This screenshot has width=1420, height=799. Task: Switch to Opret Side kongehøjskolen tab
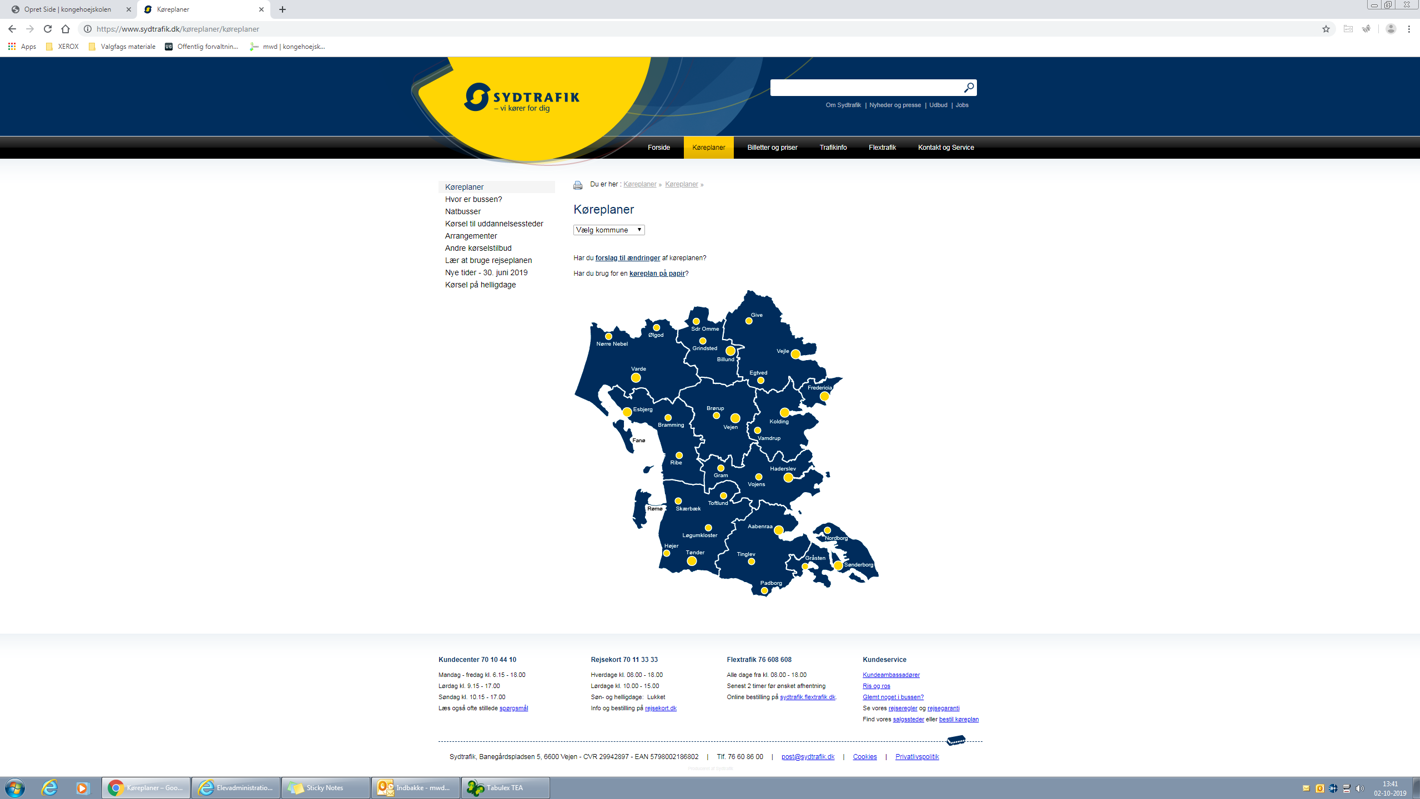point(68,9)
